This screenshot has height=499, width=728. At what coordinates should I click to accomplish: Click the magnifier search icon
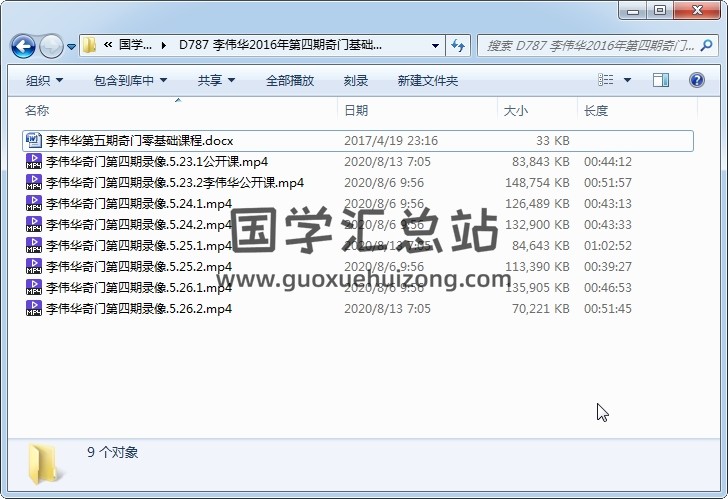click(707, 45)
